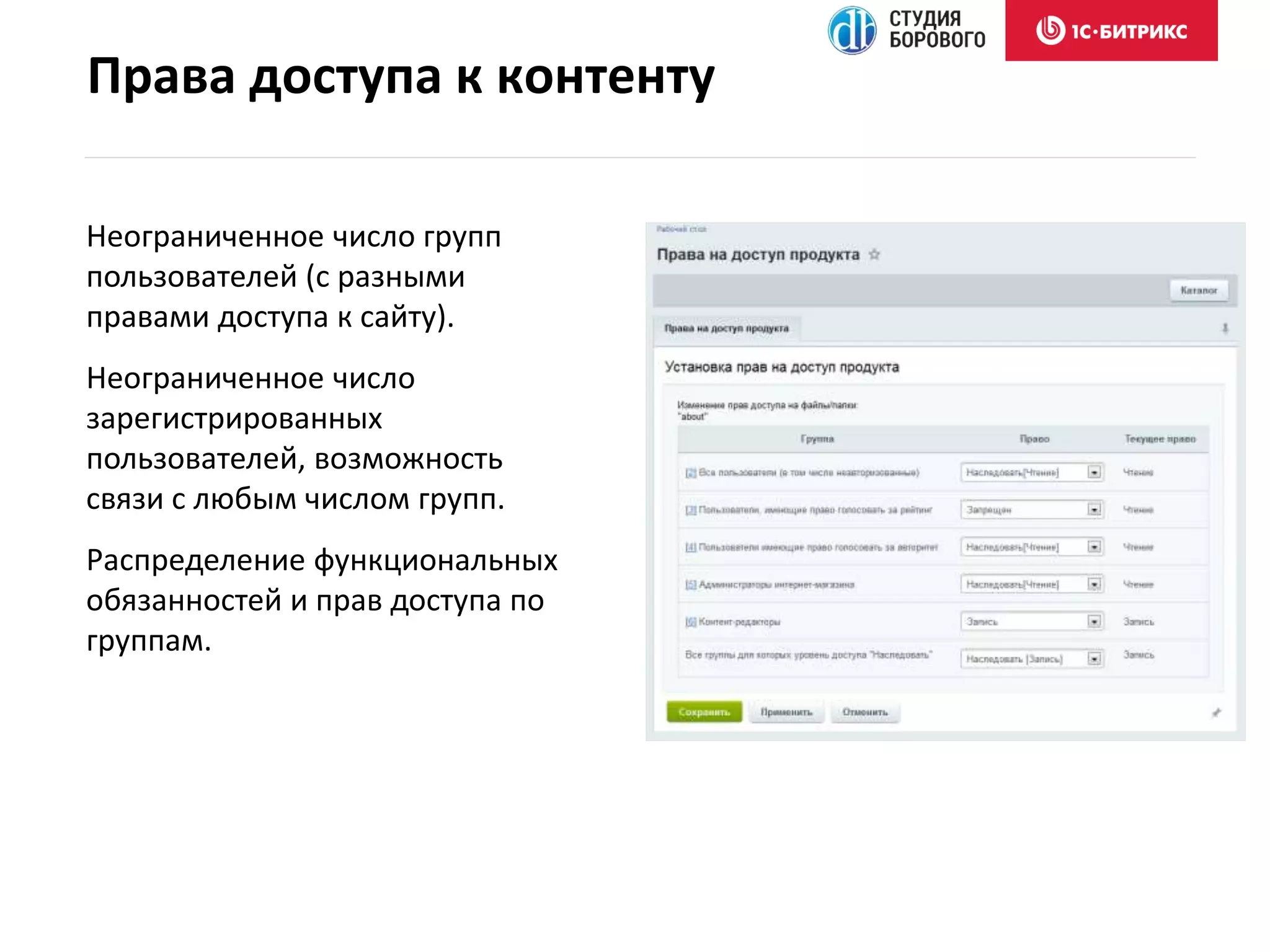Click current right Запись for Контент-редакторы
The height and width of the screenshot is (952, 1270).
pos(1139,622)
